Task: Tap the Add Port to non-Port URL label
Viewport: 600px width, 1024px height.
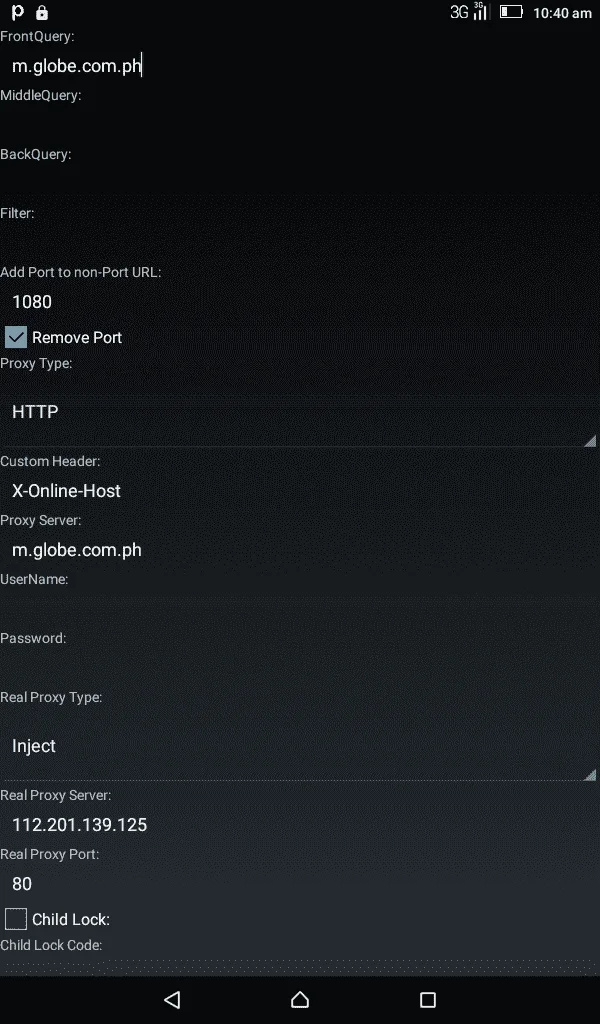Action: pos(80,272)
